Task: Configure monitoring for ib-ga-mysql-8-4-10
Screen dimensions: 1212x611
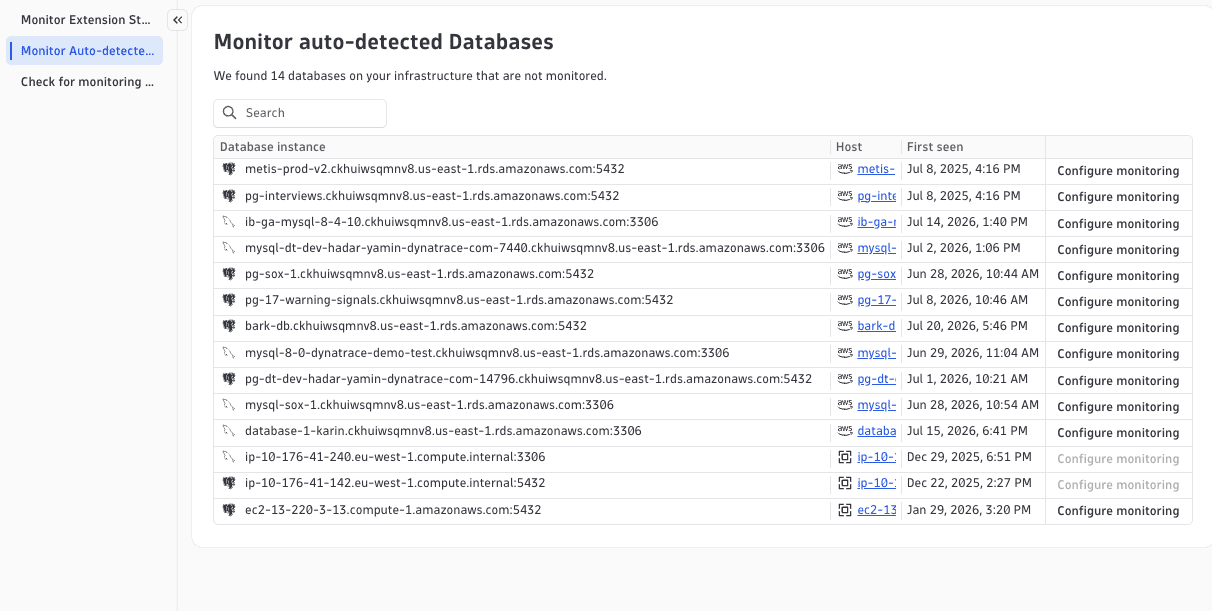Action: tap(1118, 224)
